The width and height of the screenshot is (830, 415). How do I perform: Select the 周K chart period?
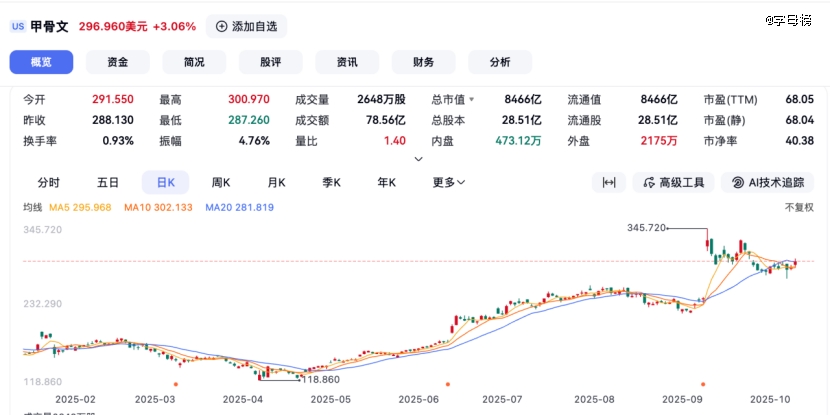(x=221, y=182)
